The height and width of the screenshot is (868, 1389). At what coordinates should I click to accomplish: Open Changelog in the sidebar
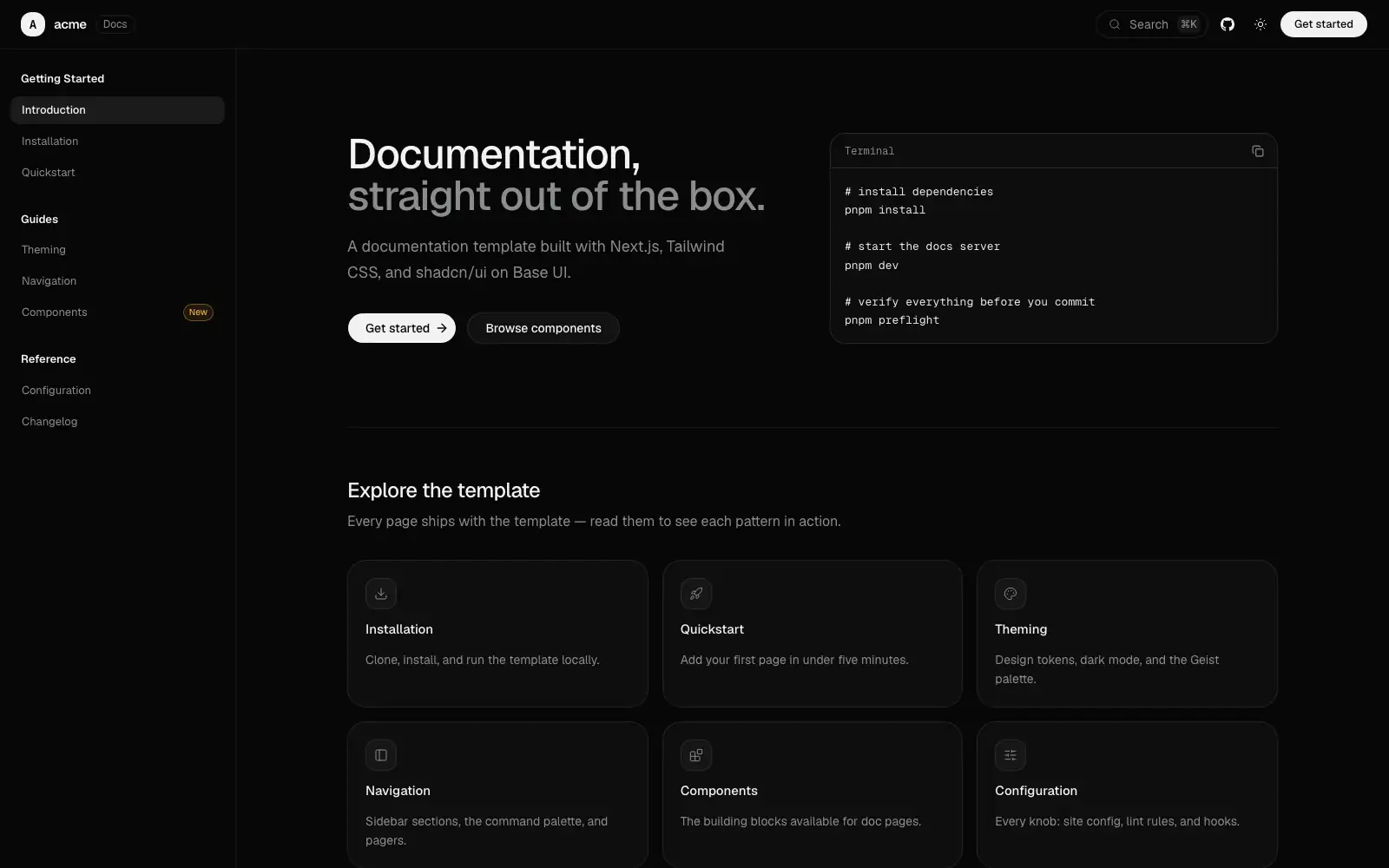coord(117,422)
